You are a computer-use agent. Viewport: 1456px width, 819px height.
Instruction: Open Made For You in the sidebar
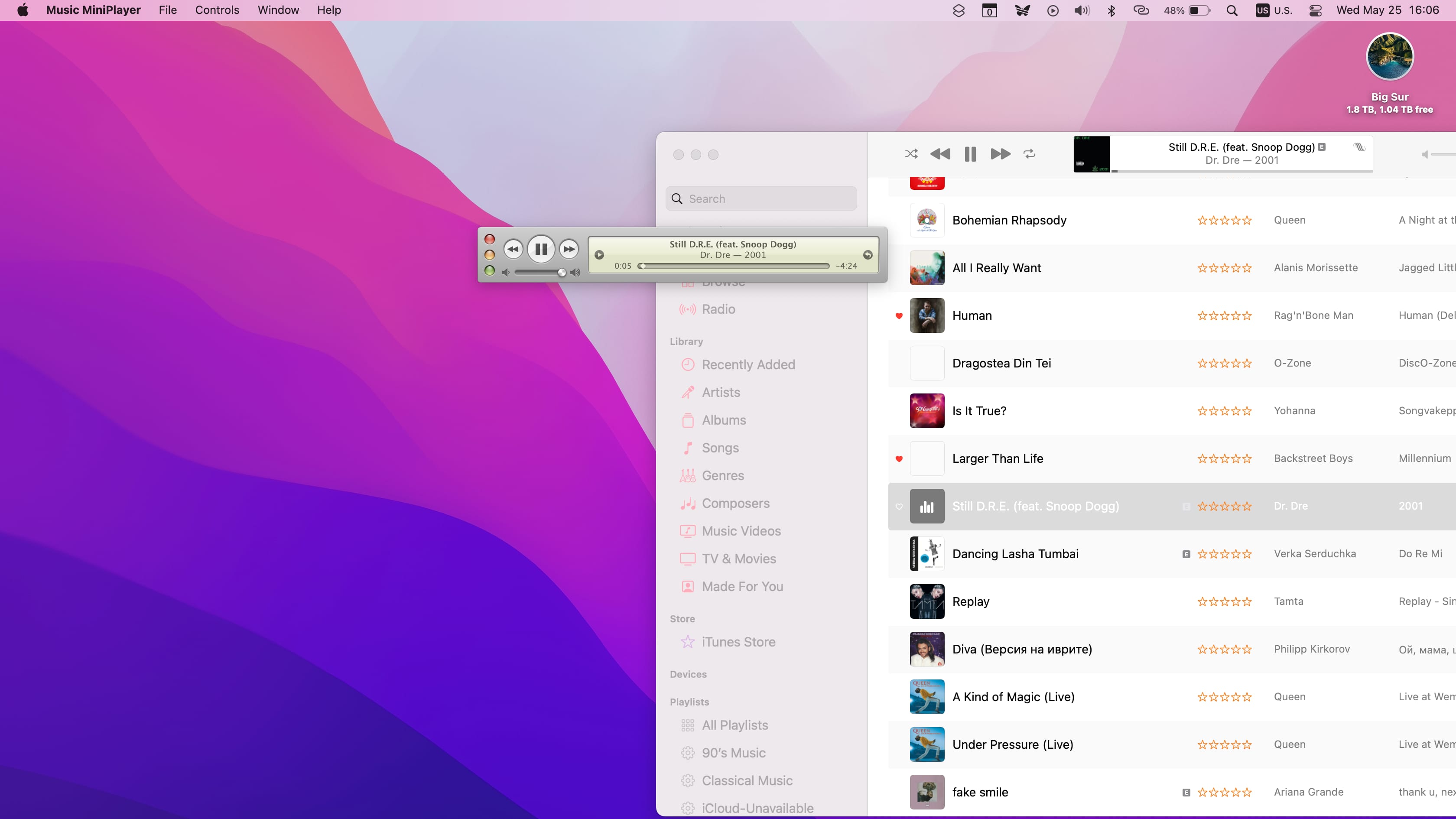(731, 586)
